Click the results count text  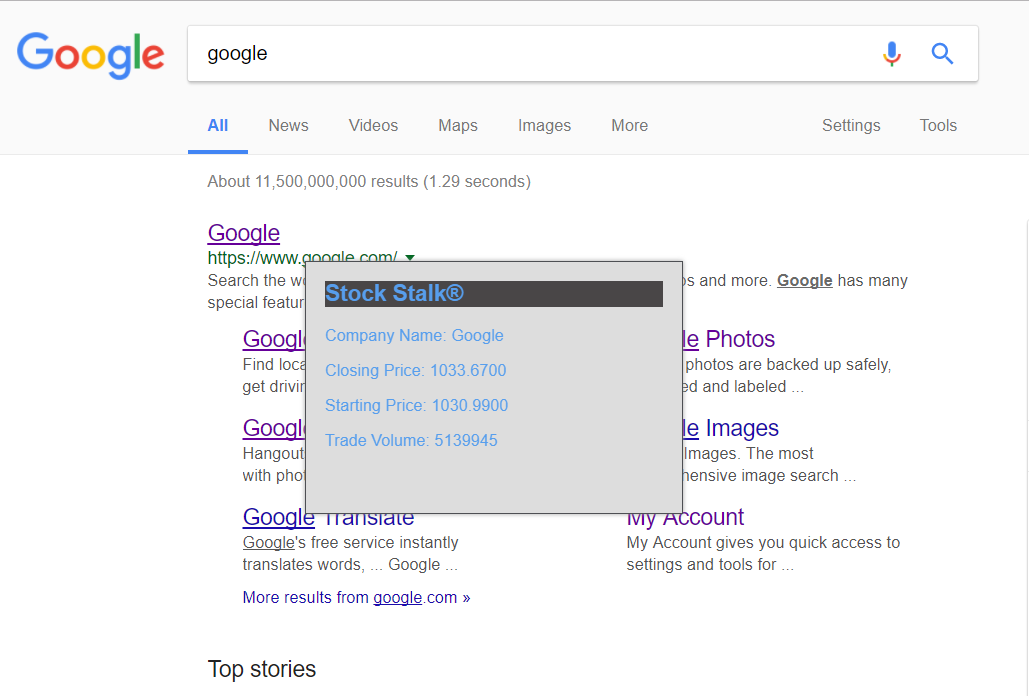[369, 182]
